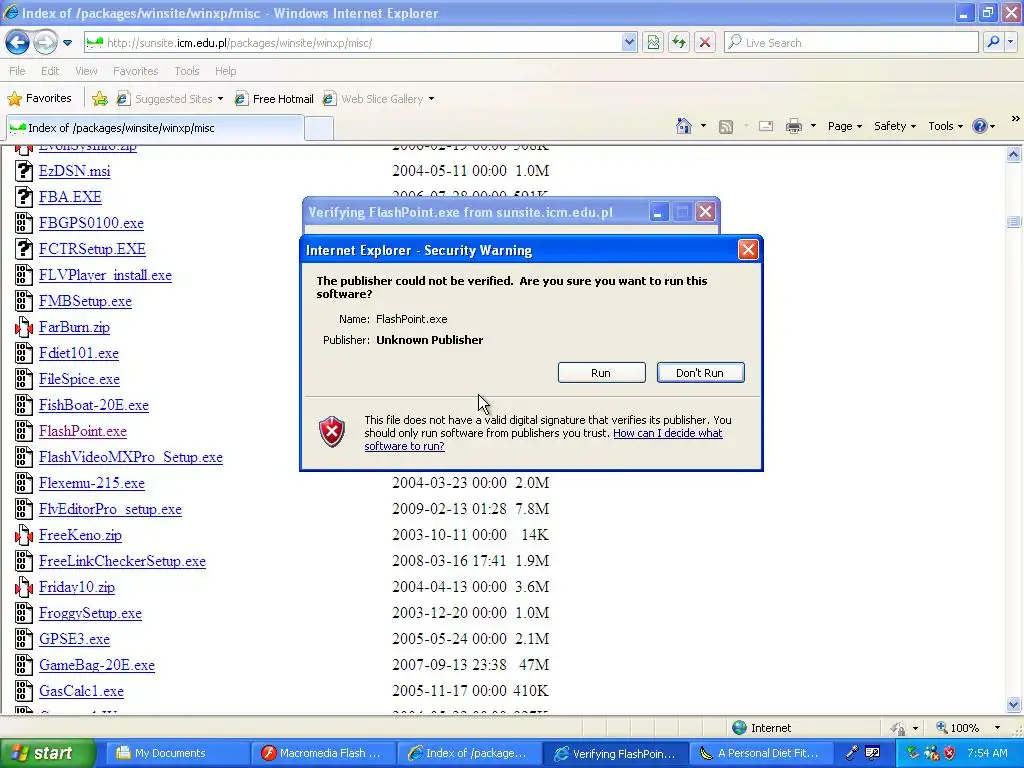Image resolution: width=1024 pixels, height=768 pixels.
Task: Click the Read Mail icon
Action: [765, 126]
